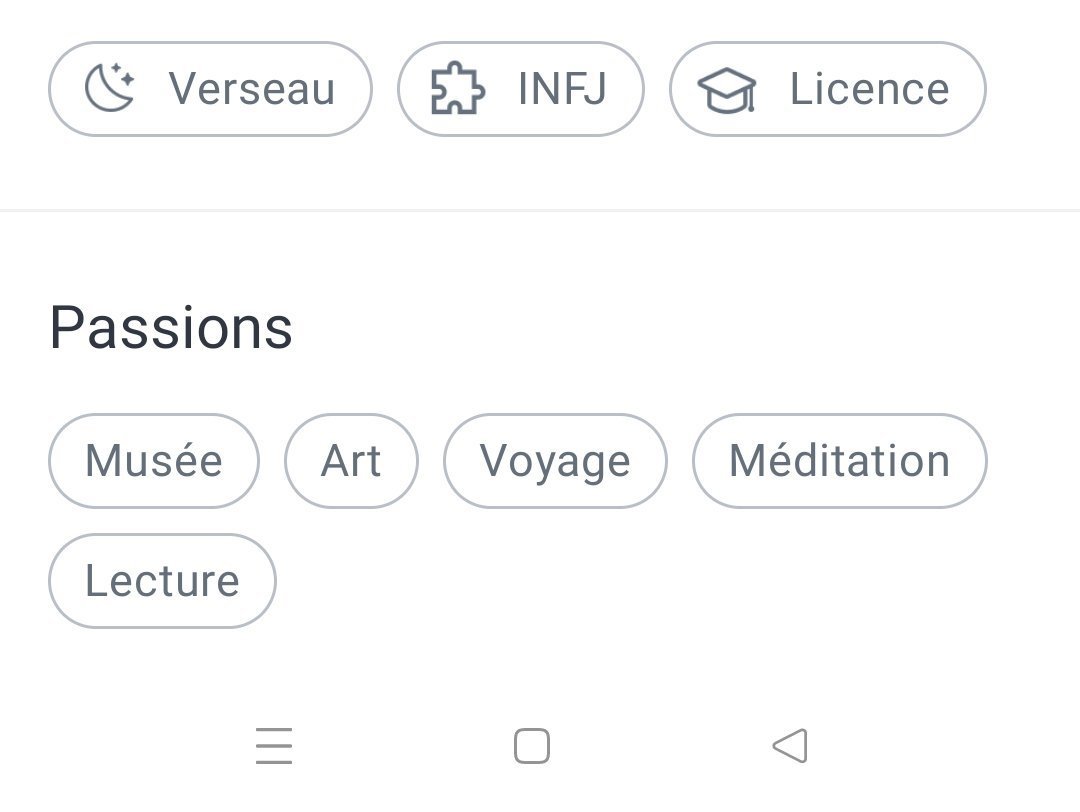Open Android recent apps menu icon
This screenshot has height=812, width=1080.
pos(274,746)
